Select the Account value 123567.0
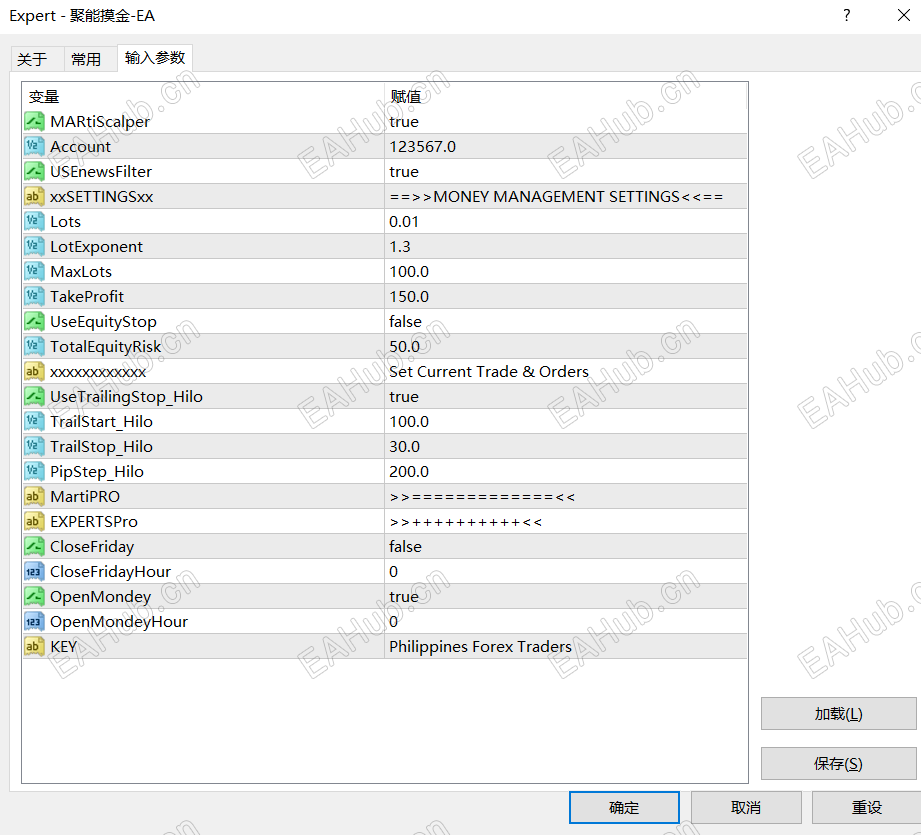The image size is (921, 835). (422, 147)
